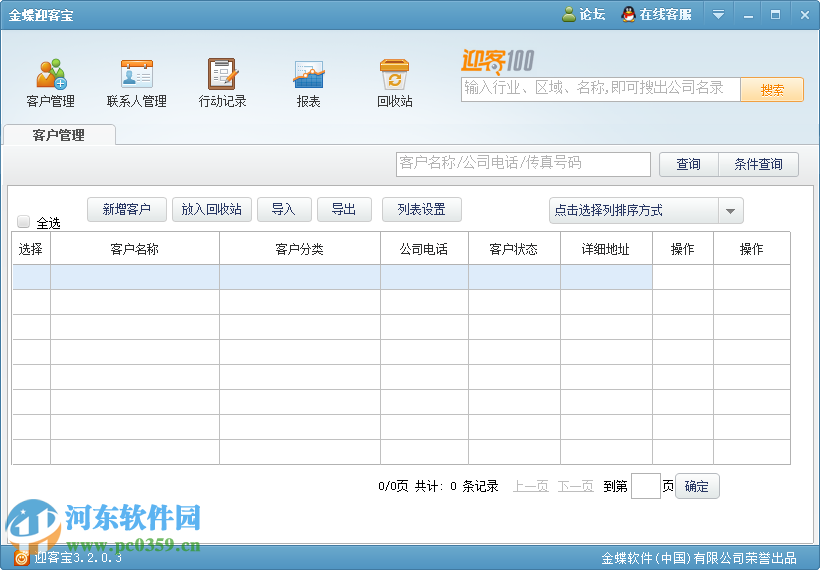Click 金蝶软件(中国)有限公司荣誉出品 status text
Viewport: 820px width, 570px height.
pos(699,558)
